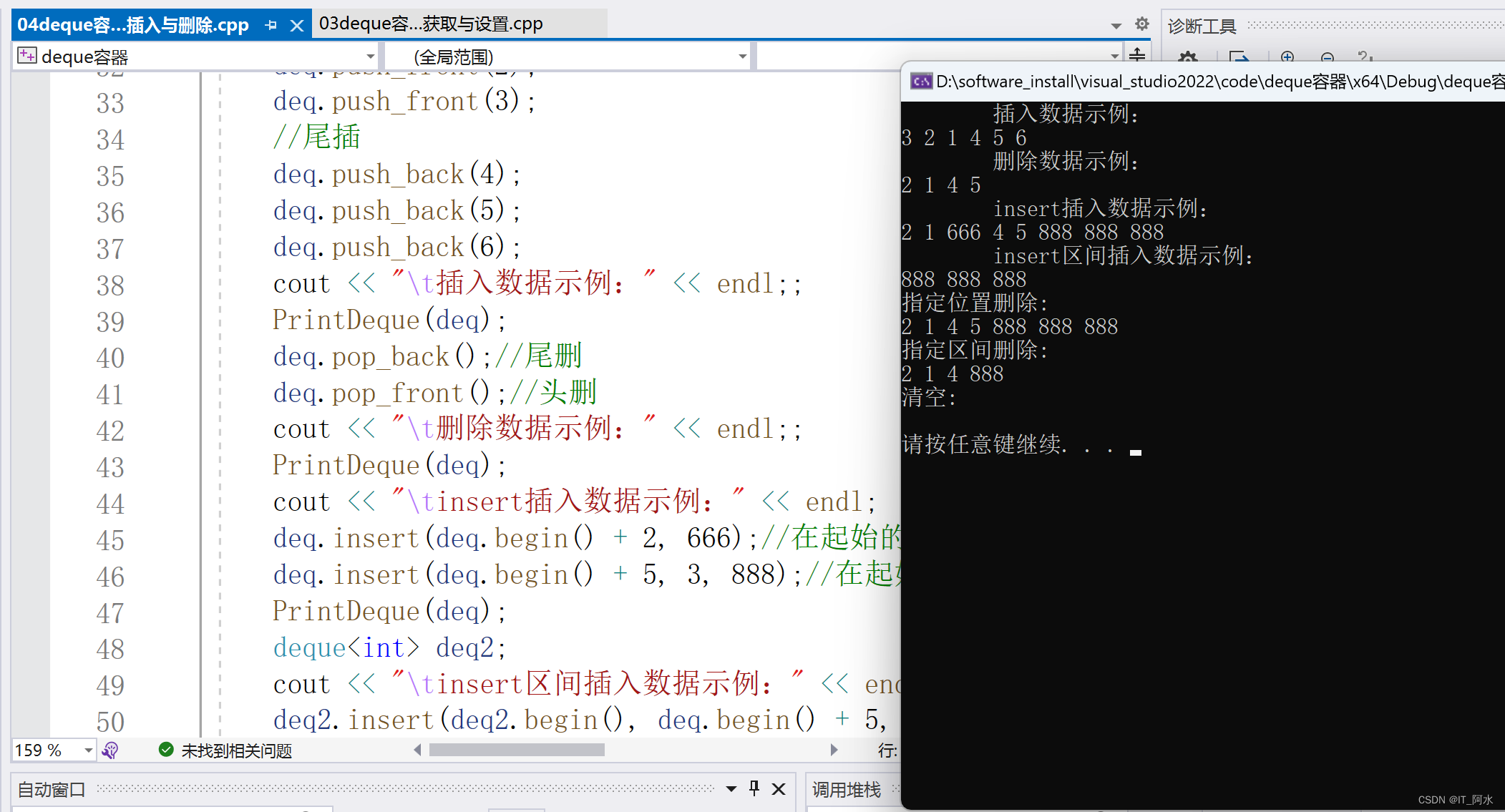Viewport: 1505px width, 812px height.
Task: Select the 自动窗口 panel title
Action: pyautogui.click(x=52, y=790)
